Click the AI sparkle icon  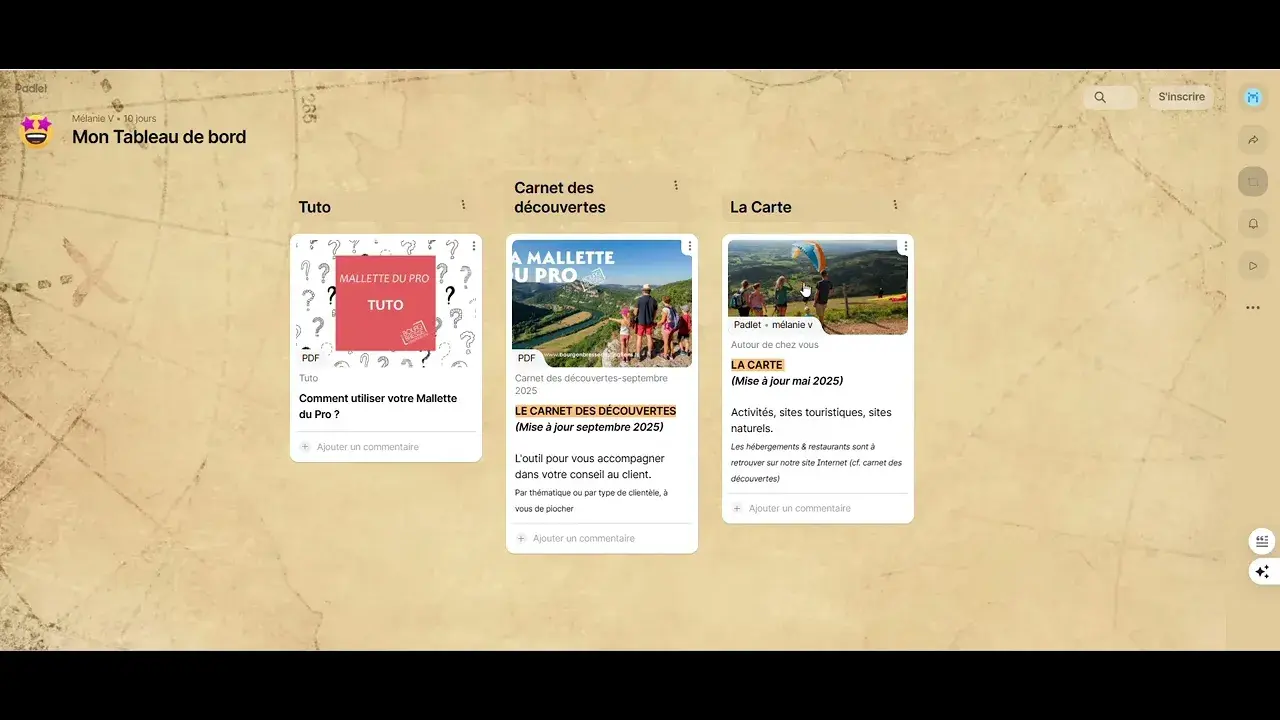point(1262,572)
